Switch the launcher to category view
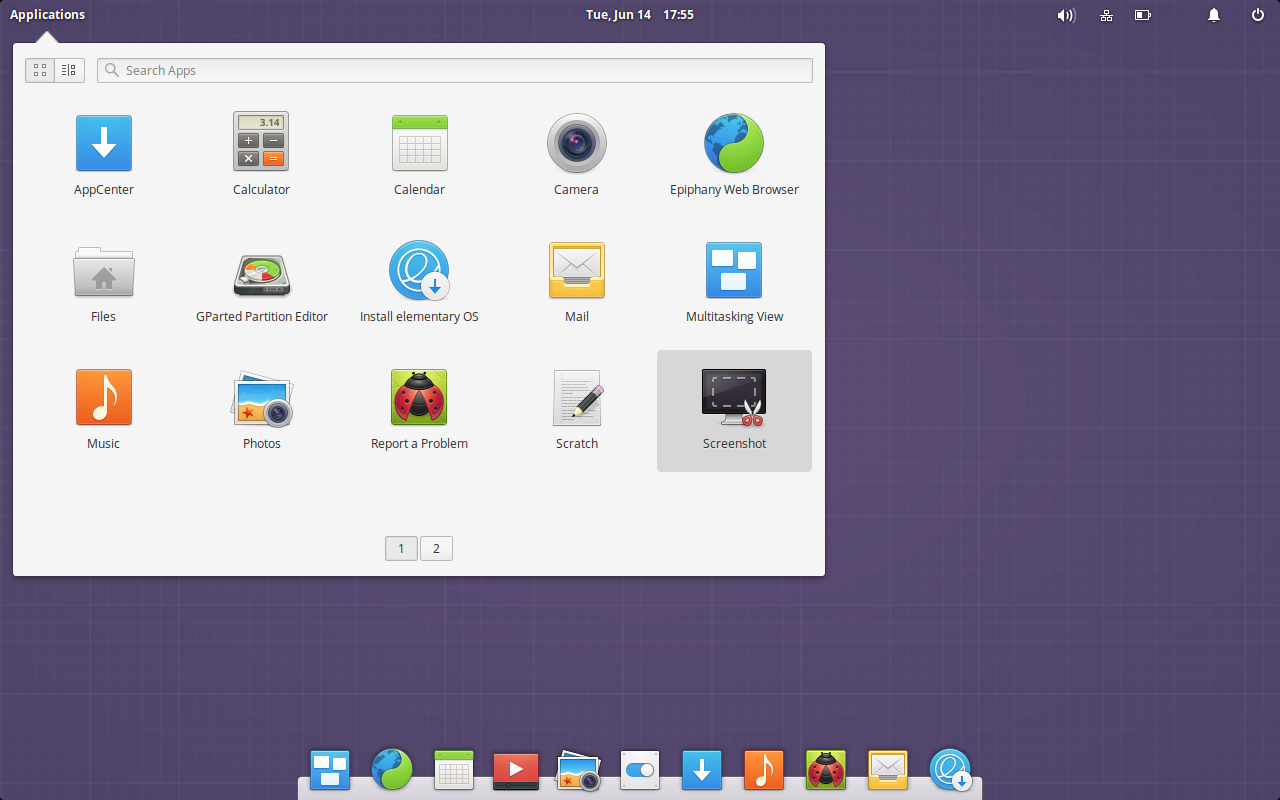The width and height of the screenshot is (1280, 800). point(68,70)
